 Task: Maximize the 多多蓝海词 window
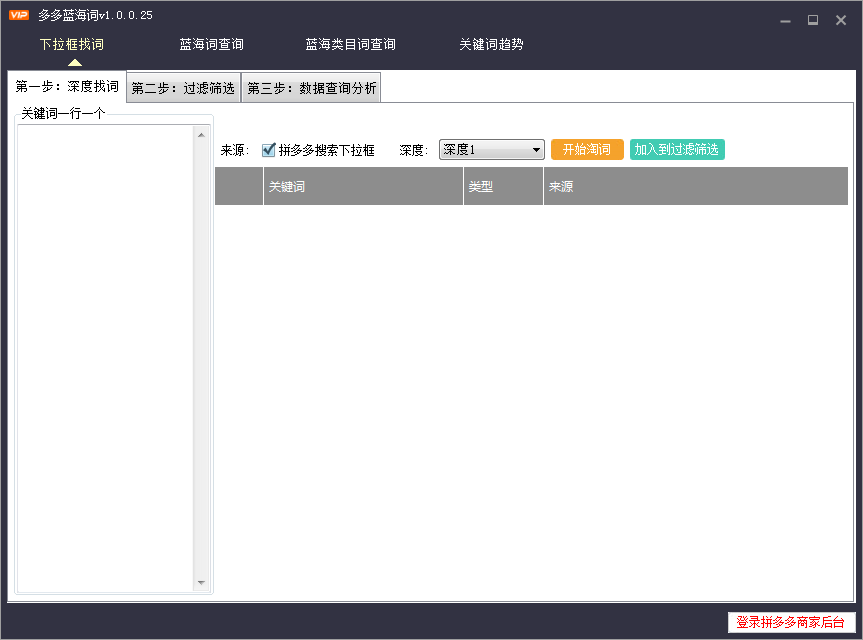point(813,20)
